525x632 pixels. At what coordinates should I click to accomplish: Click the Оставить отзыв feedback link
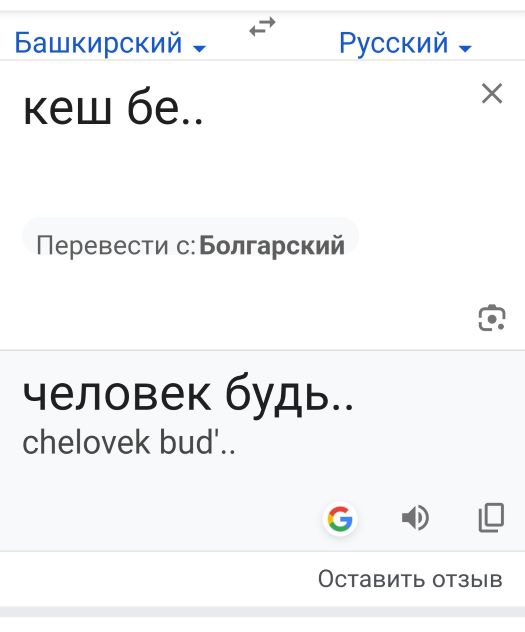410,579
